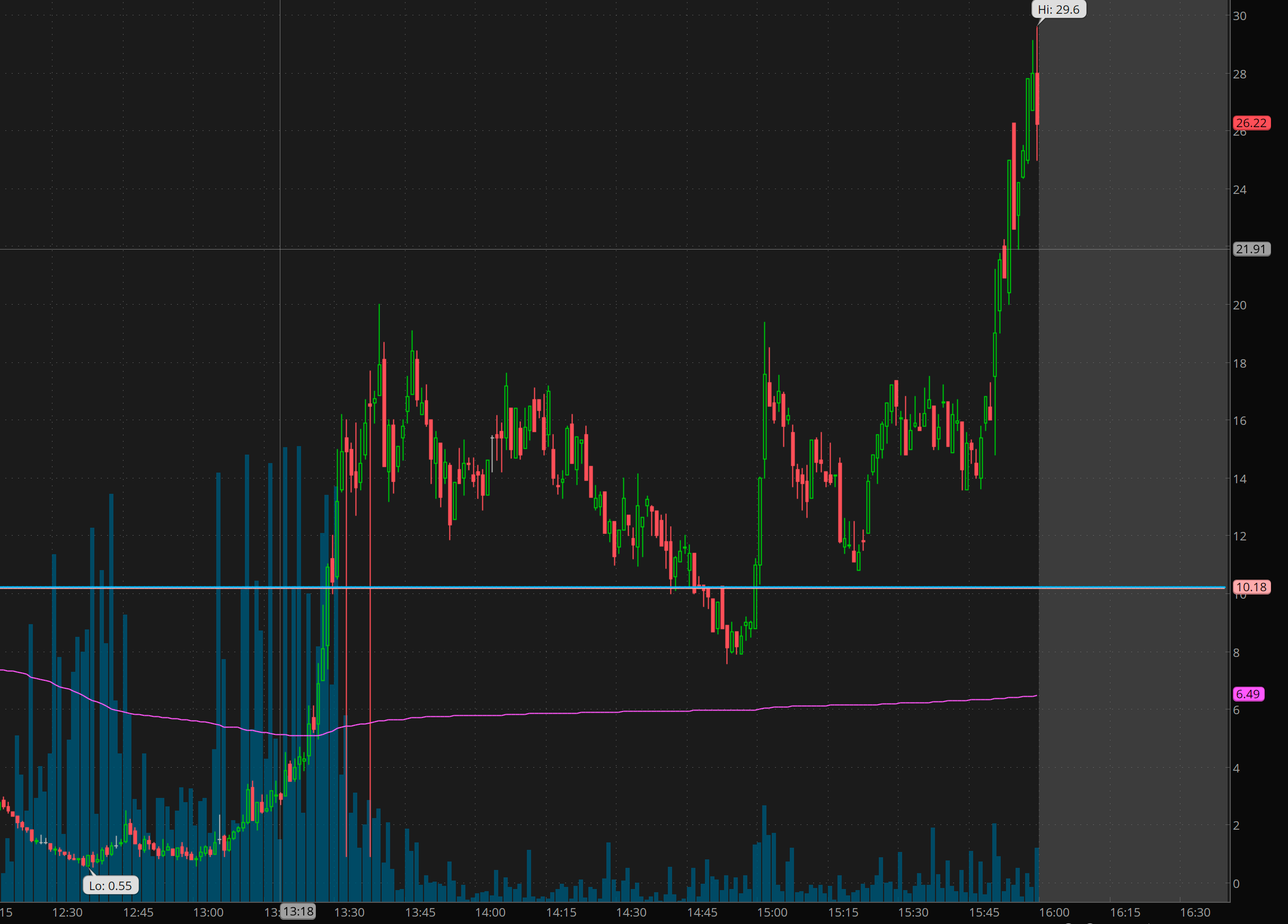Click the 8 price axis label
Viewport: 1288px width, 924px height.
pos(1236,652)
